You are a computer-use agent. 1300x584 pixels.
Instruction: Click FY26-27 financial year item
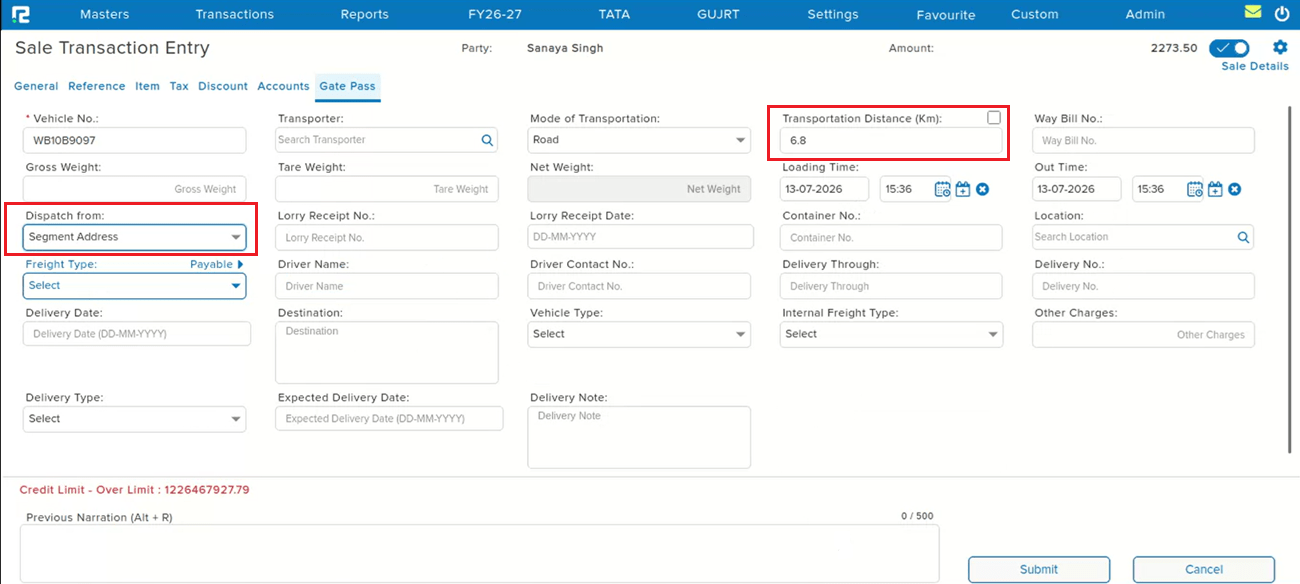[x=495, y=14]
